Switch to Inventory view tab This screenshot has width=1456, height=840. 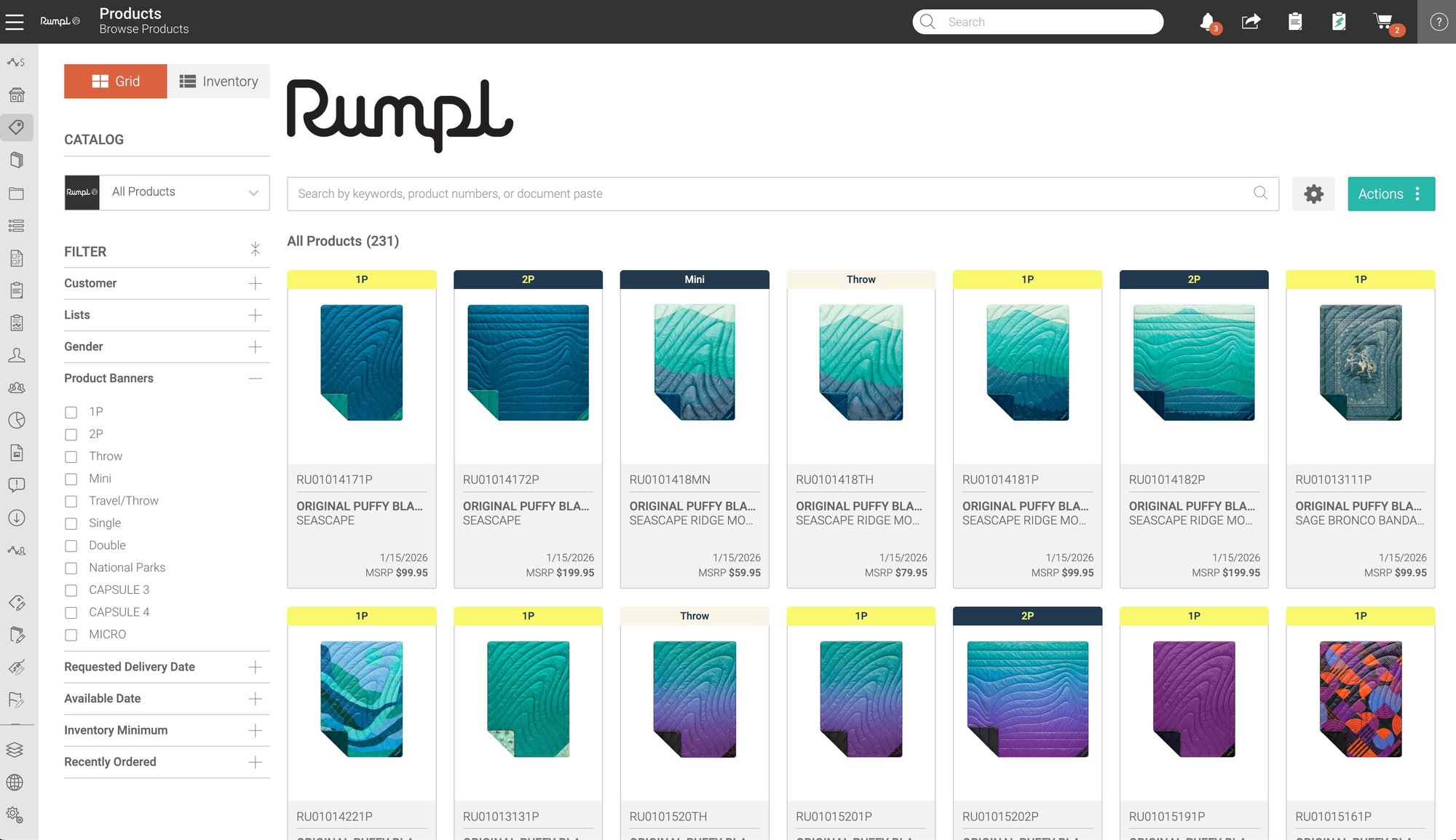tap(218, 82)
